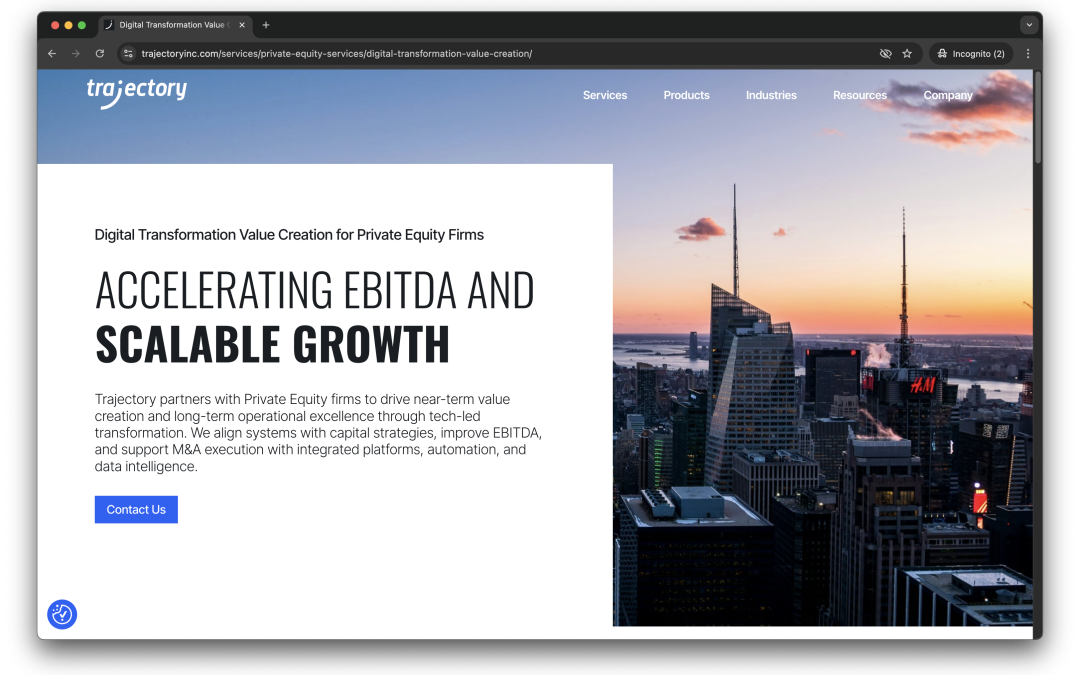The image size is (1080, 675).
Task: Bookmark this page with the star icon
Action: point(907,54)
